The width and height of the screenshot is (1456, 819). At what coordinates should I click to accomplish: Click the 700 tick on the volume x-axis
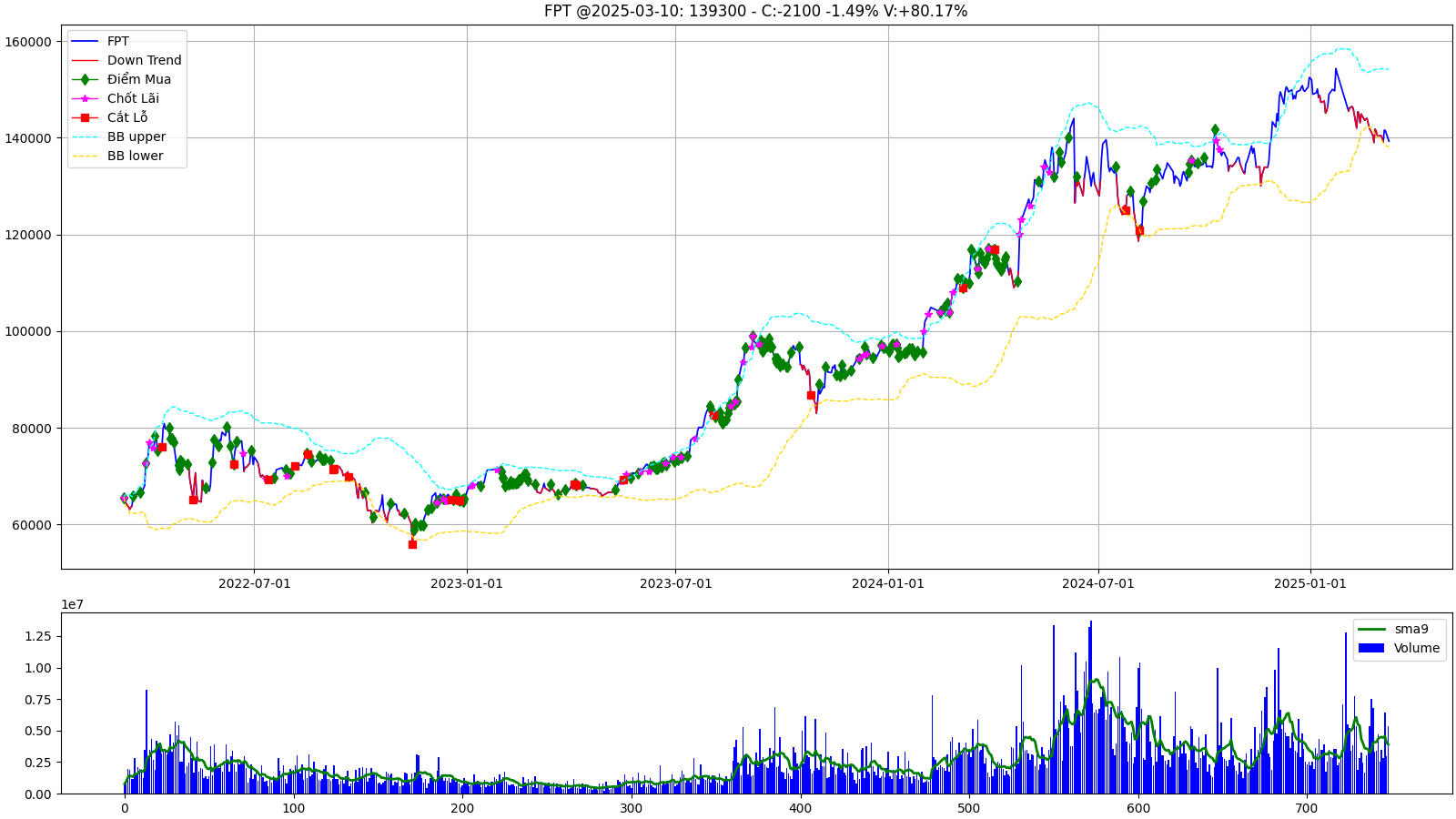[1307, 808]
